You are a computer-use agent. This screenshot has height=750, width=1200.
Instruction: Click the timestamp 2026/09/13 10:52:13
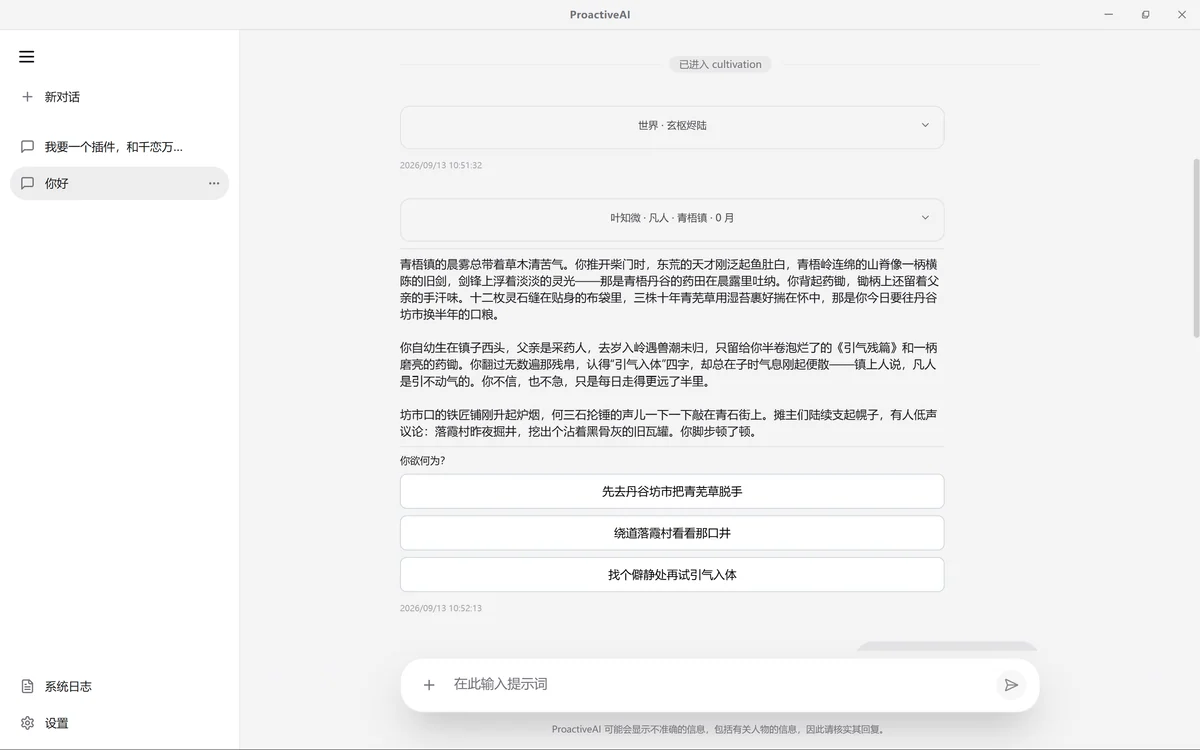pyautogui.click(x=441, y=608)
